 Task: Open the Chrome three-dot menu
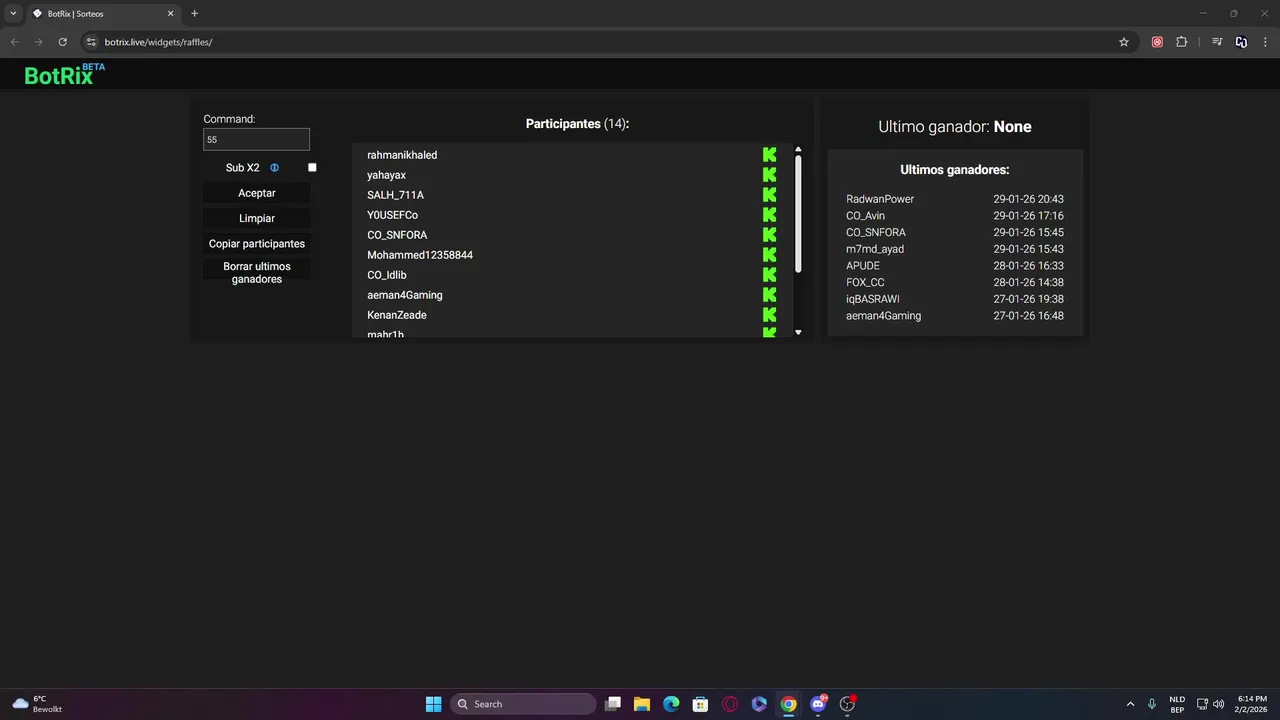coord(1266,42)
